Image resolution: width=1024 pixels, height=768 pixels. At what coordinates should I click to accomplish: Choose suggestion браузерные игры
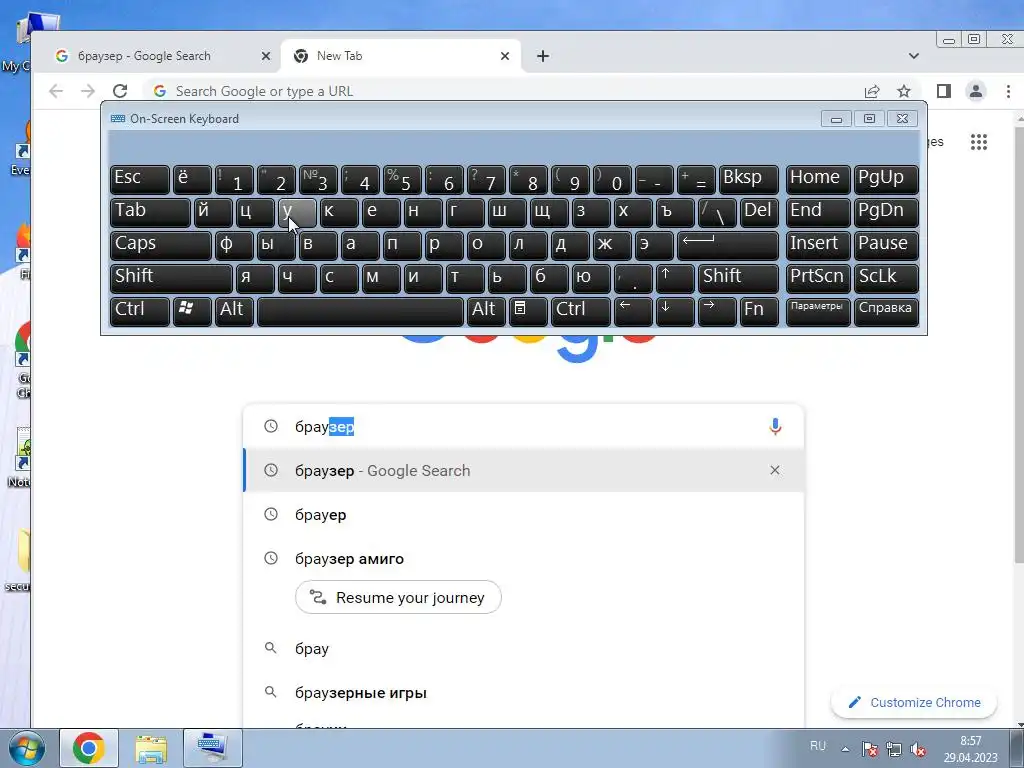pyautogui.click(x=523, y=692)
